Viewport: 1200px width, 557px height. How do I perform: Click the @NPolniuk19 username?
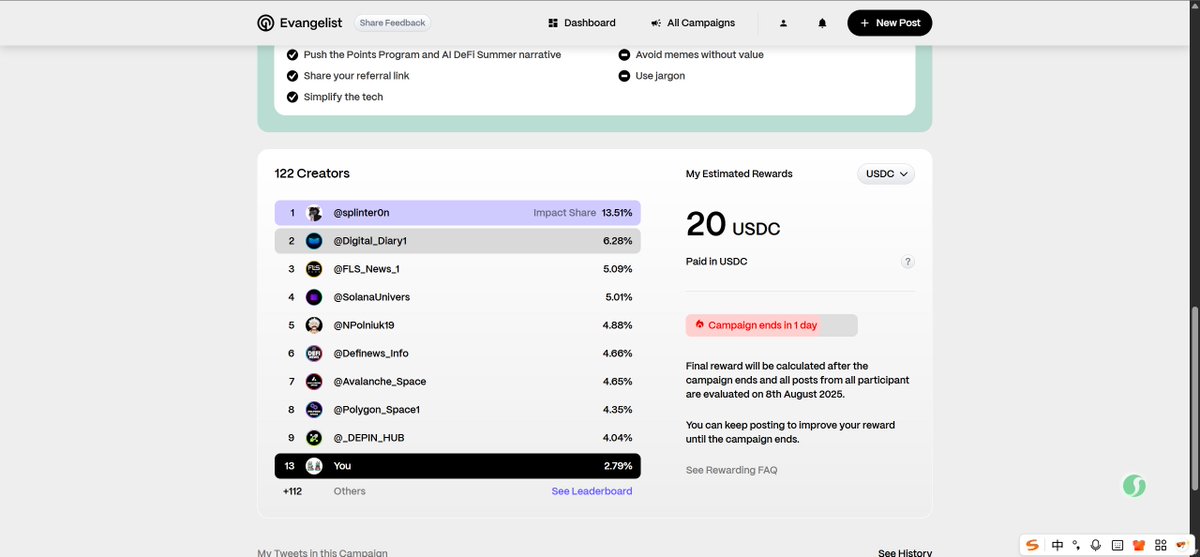(364, 325)
